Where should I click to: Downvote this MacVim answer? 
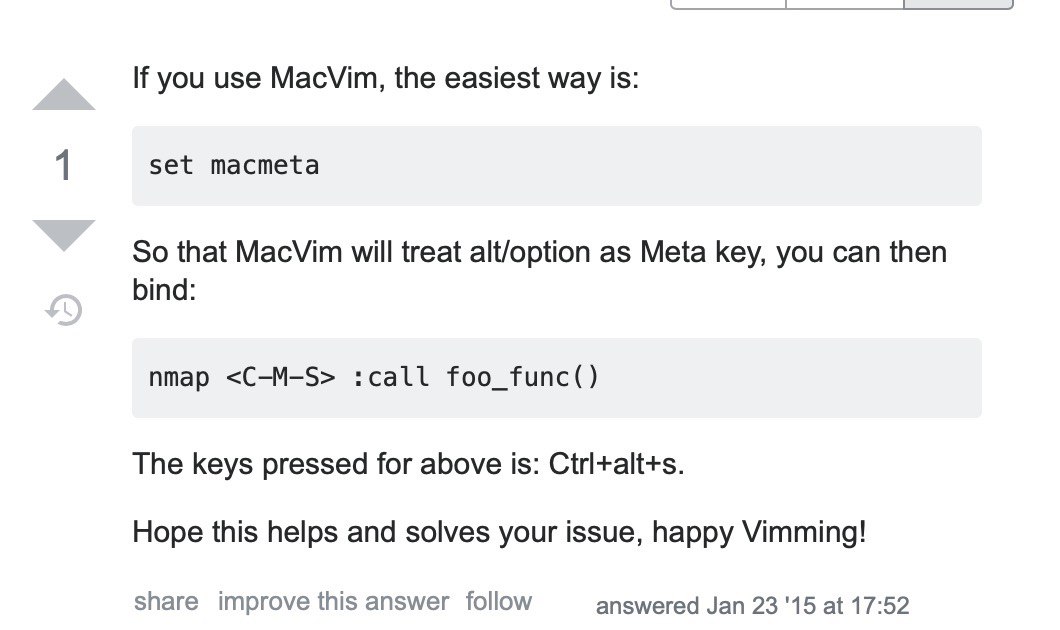[x=64, y=235]
